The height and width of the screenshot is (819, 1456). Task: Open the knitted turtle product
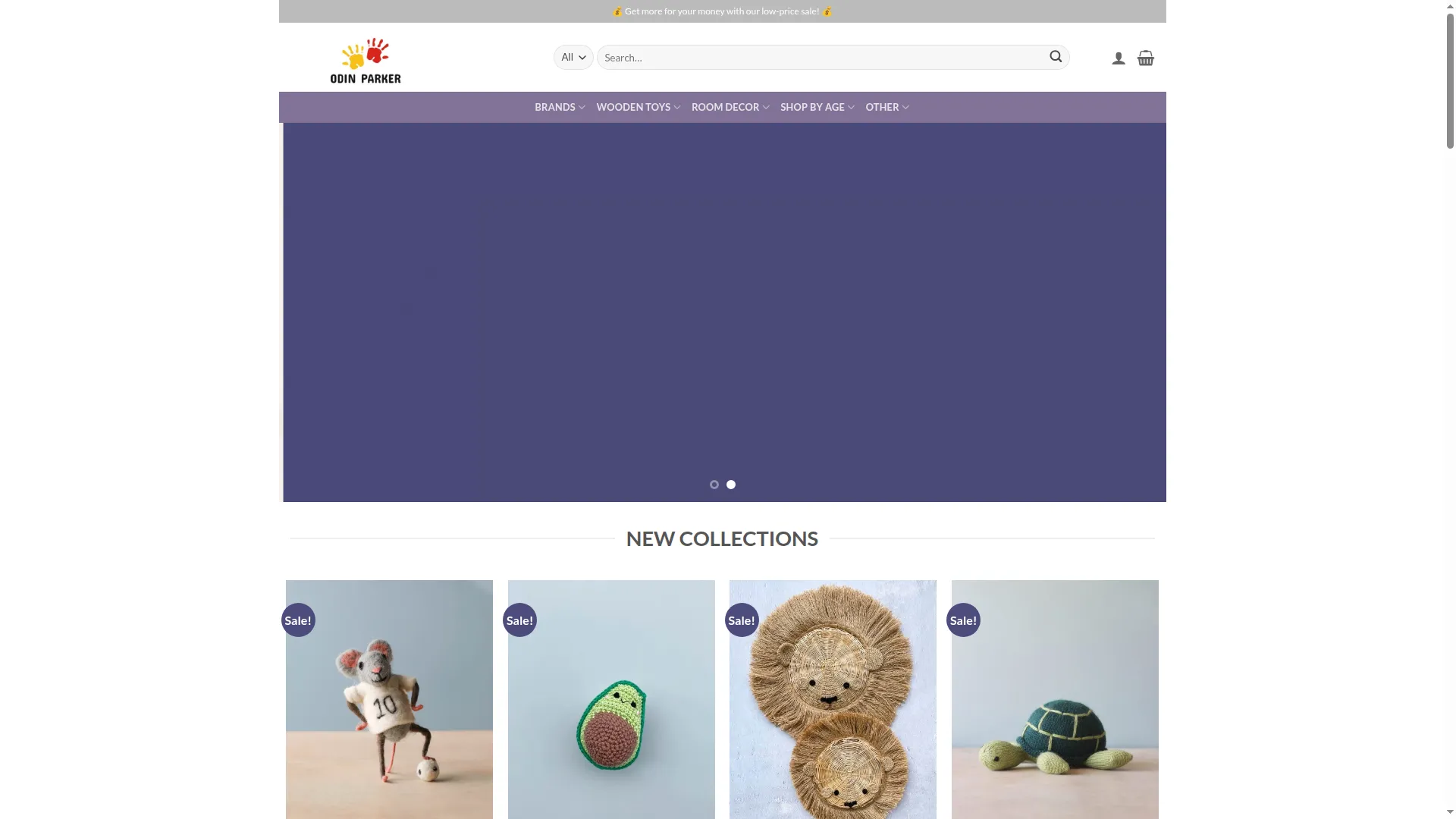click(x=1055, y=699)
